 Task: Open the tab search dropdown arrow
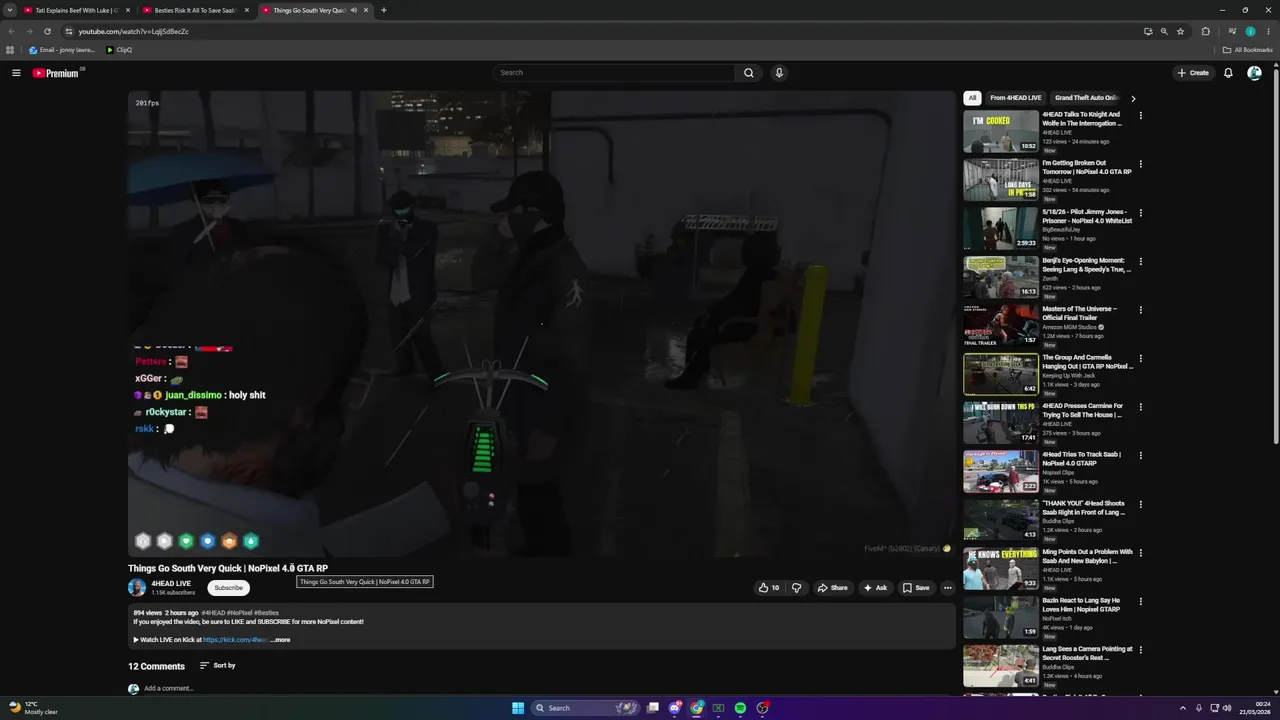click(x=10, y=10)
